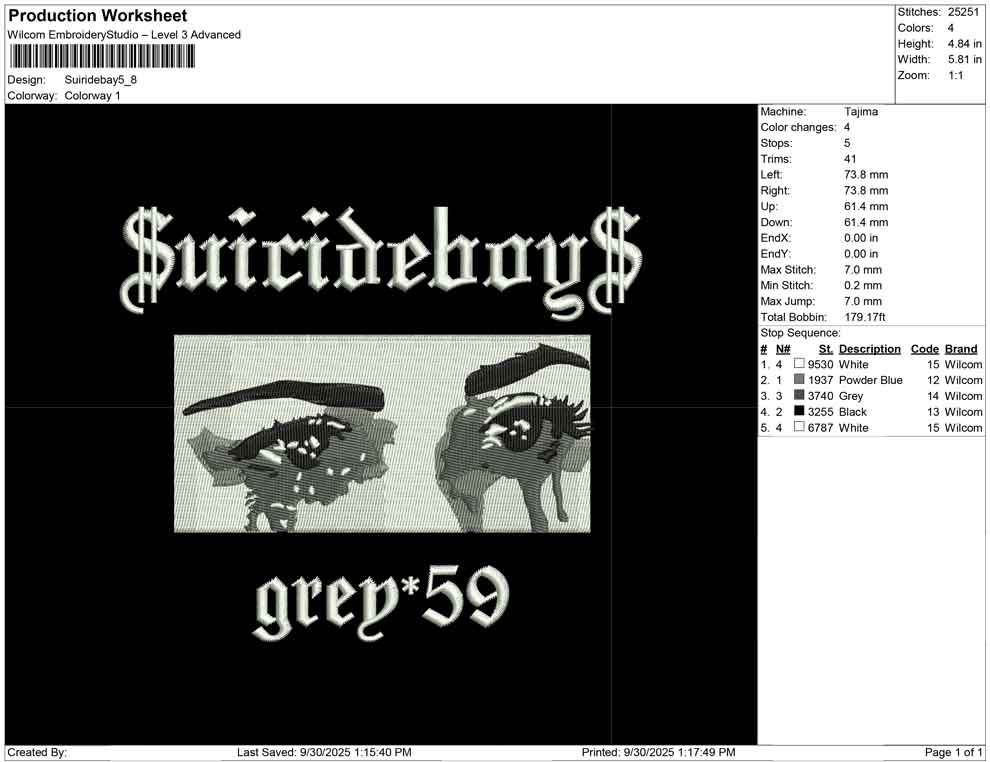Click "Wilcom EmbroideryStudio – Level 3 Advanced" text
The image size is (990, 762).
click(124, 35)
